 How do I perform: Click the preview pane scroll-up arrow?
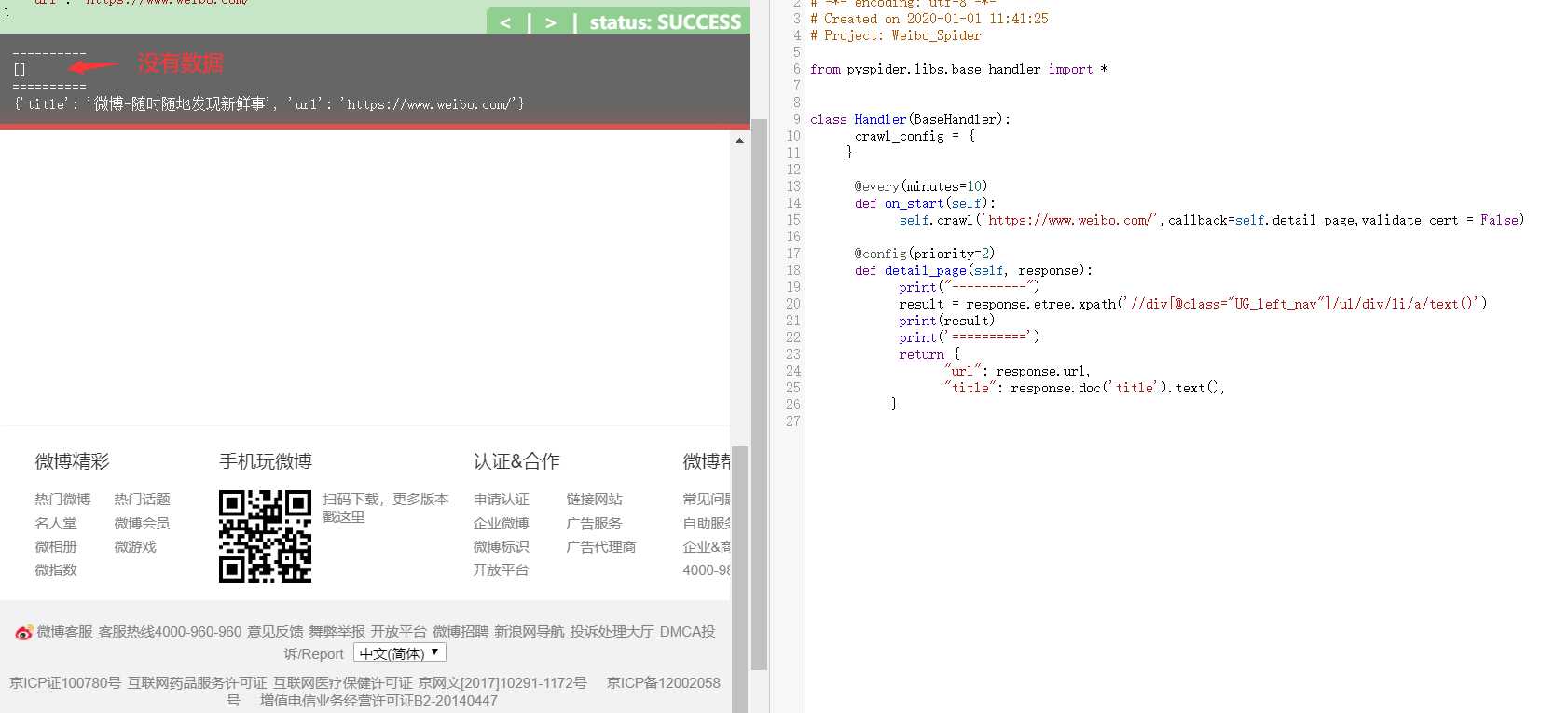tap(739, 141)
